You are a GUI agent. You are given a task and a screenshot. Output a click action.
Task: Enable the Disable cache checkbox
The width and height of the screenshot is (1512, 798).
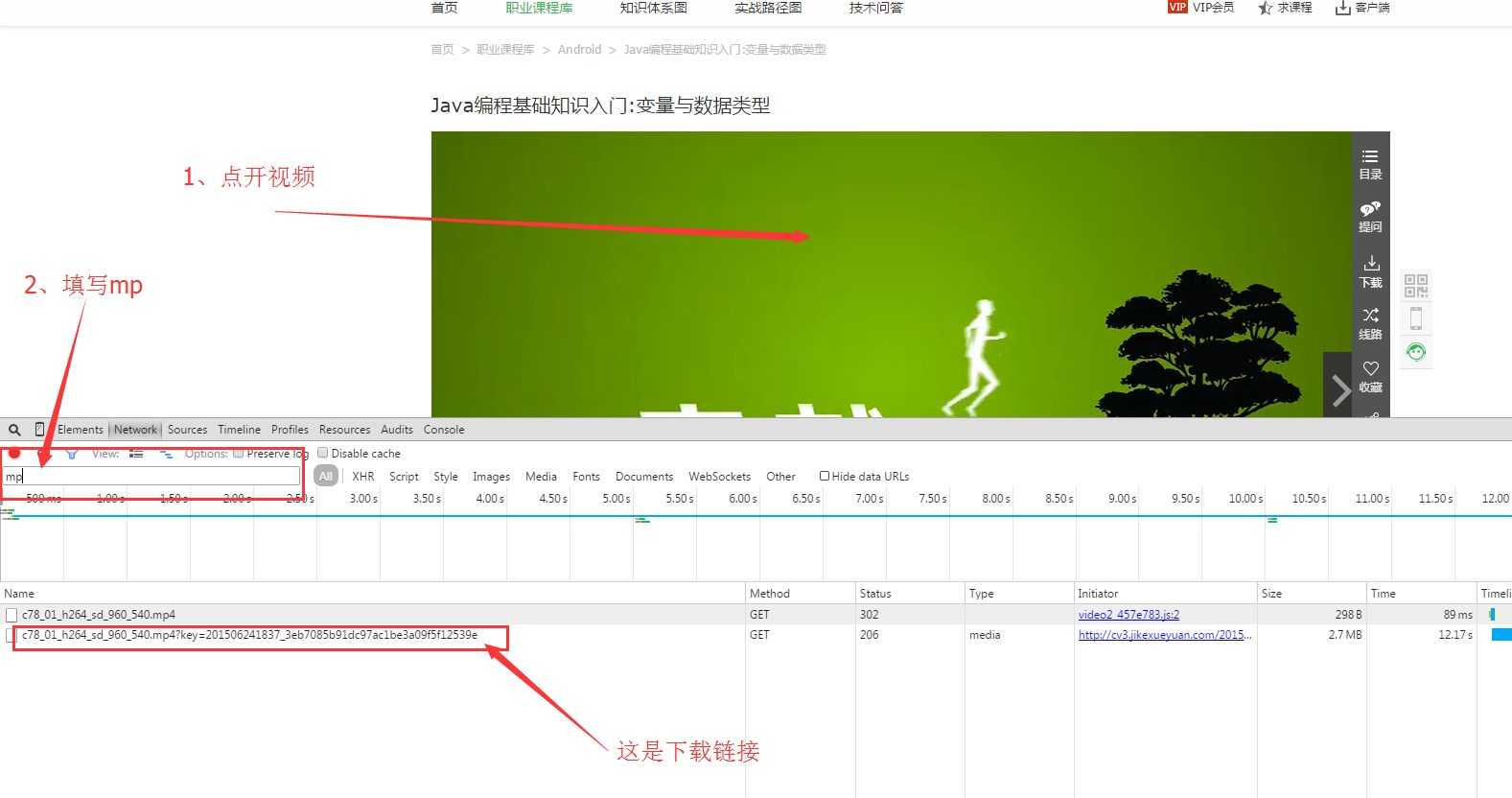[x=323, y=453]
